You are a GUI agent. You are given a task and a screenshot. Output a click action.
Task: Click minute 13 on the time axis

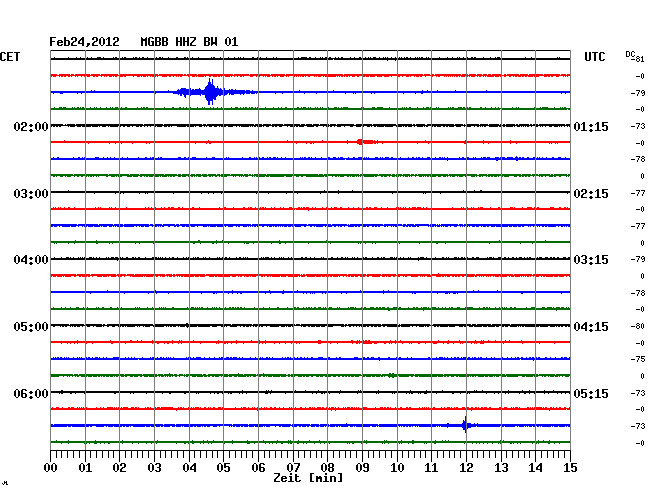click(501, 467)
